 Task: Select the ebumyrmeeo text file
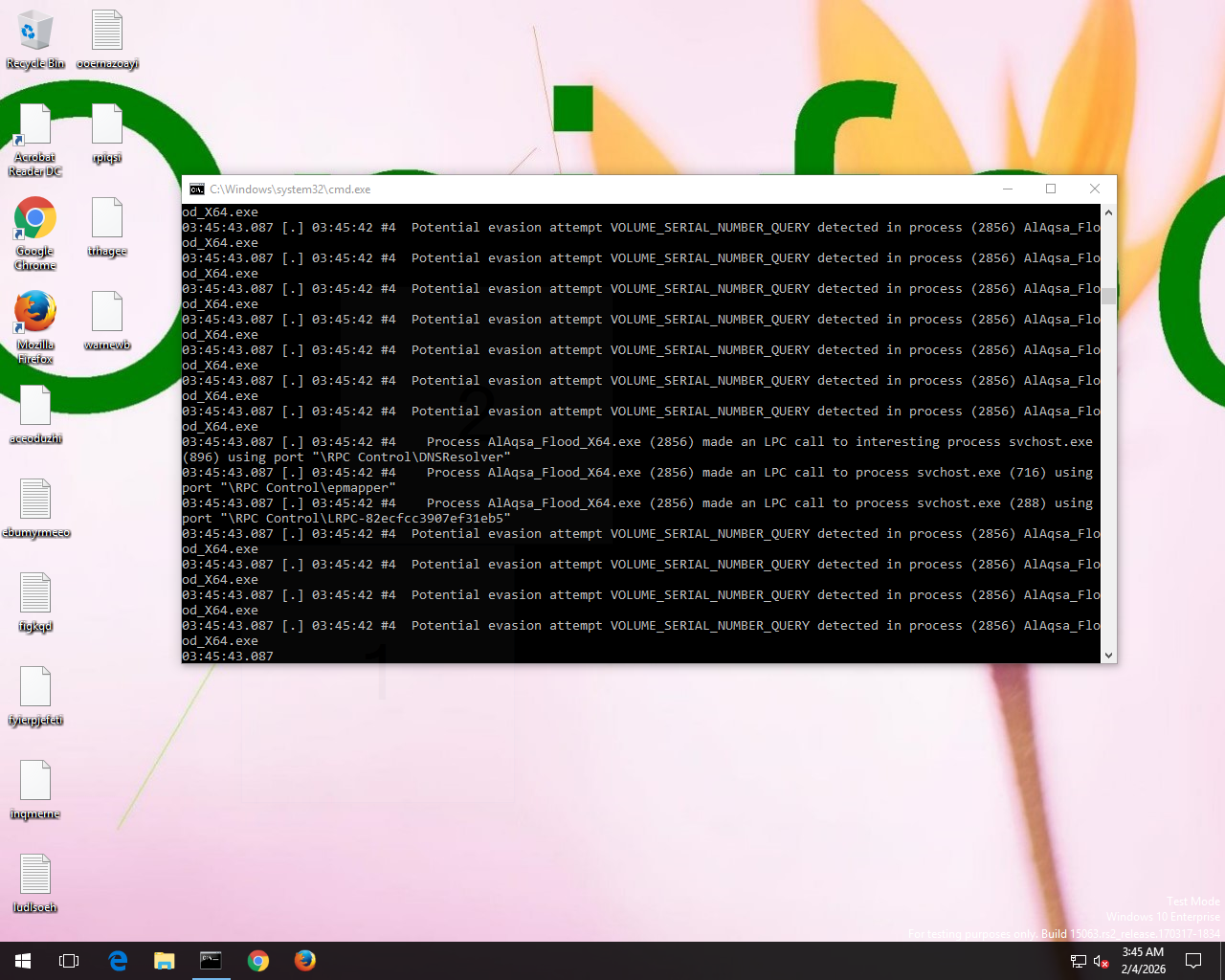point(35,501)
